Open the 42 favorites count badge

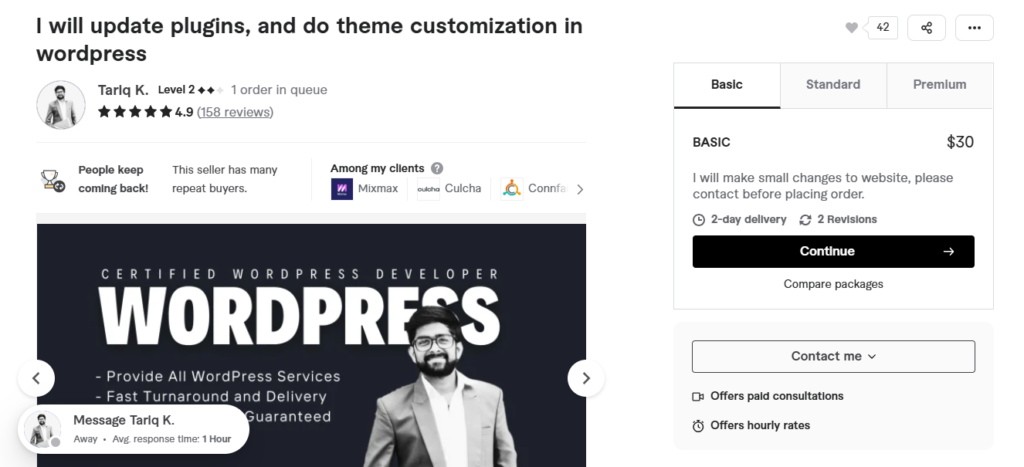pos(882,27)
